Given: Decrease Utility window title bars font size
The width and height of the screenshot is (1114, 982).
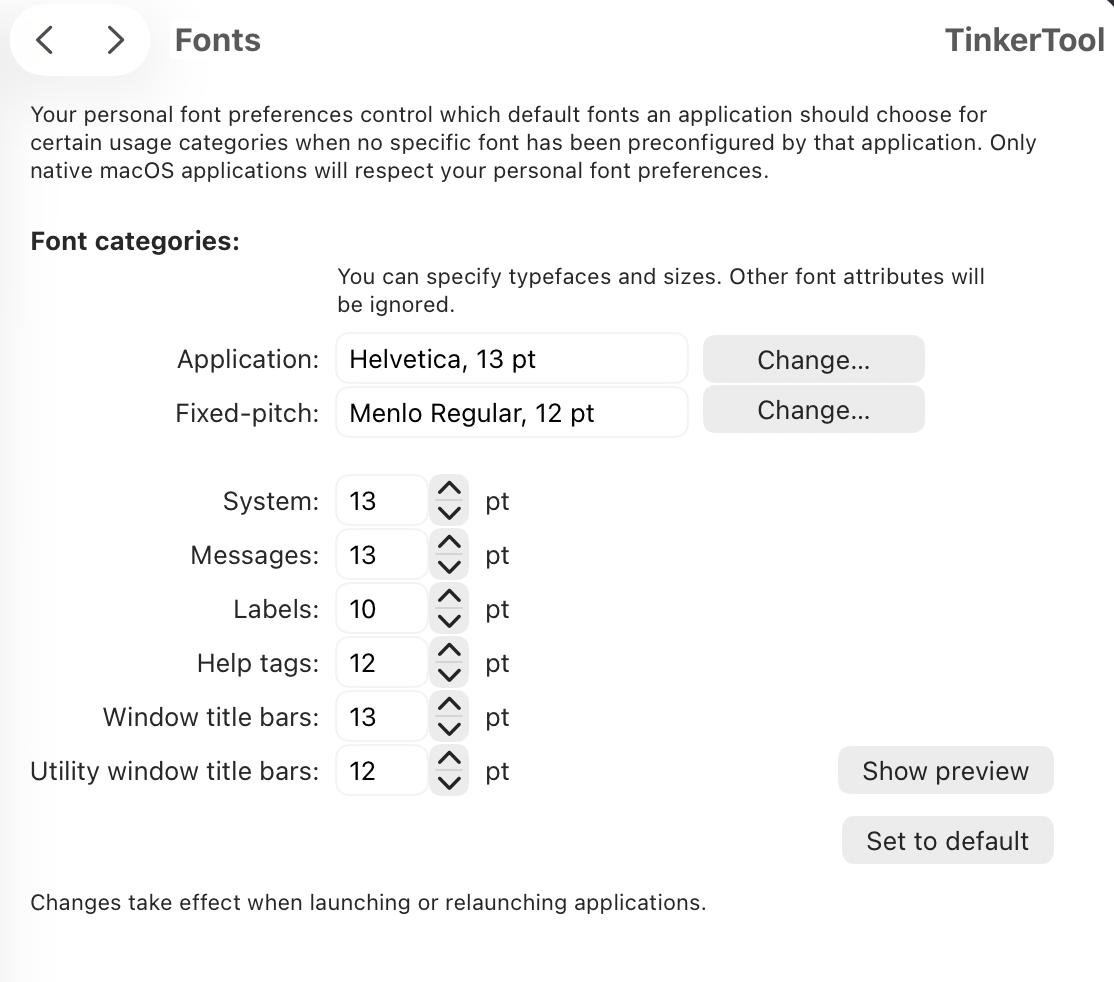Looking at the screenshot, I should click(450, 782).
